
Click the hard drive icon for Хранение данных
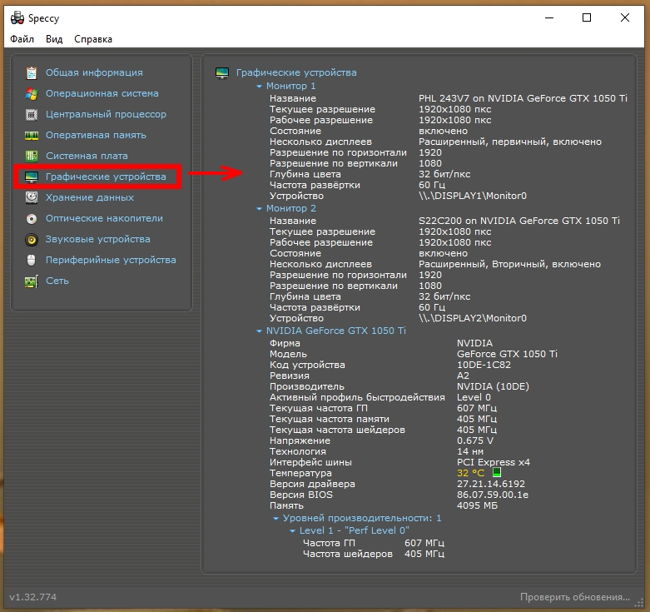(x=32, y=197)
